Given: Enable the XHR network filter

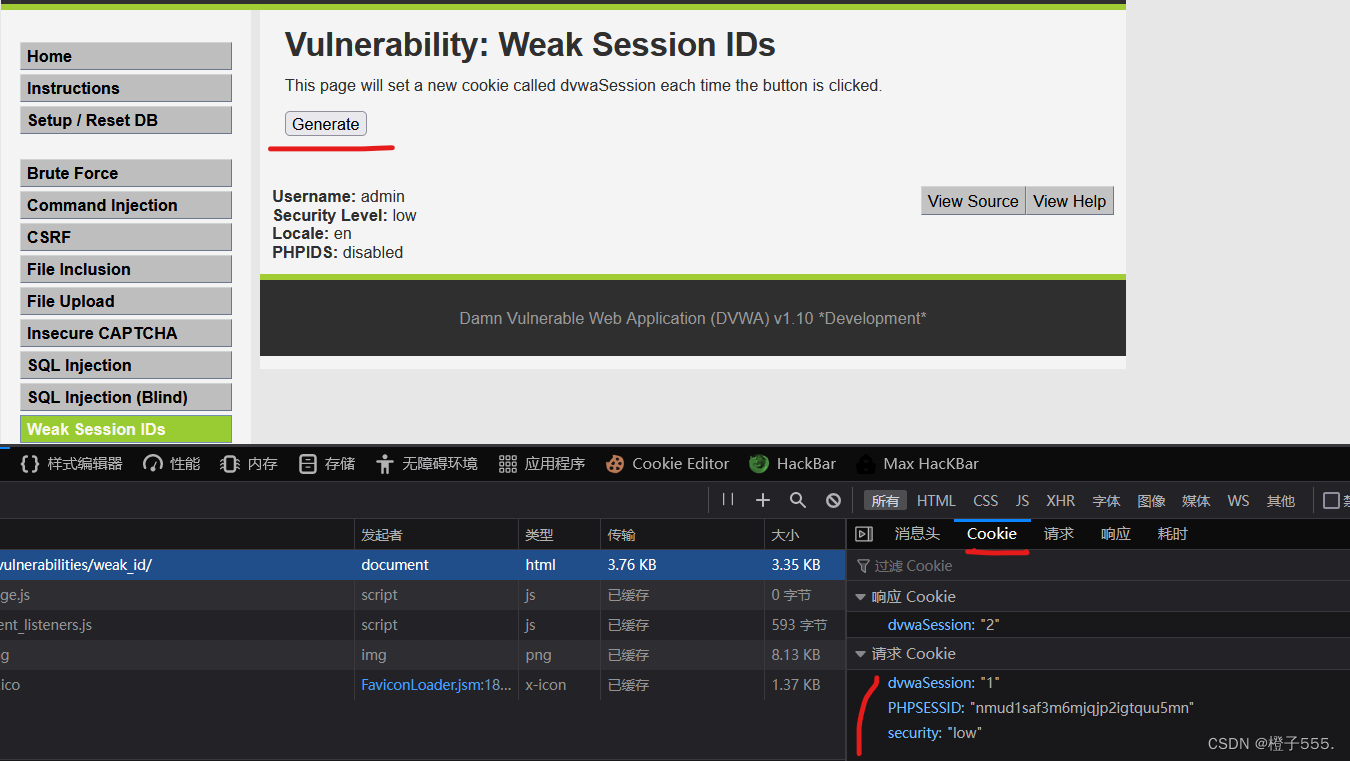Looking at the screenshot, I should coord(1060,500).
